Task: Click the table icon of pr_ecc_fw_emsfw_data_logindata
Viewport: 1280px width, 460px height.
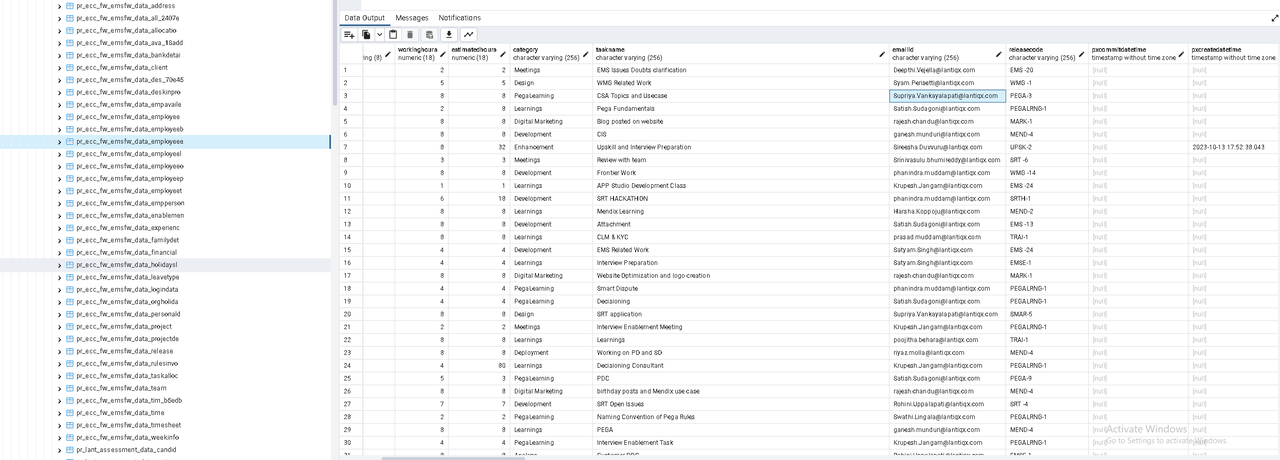Action: pos(69,289)
